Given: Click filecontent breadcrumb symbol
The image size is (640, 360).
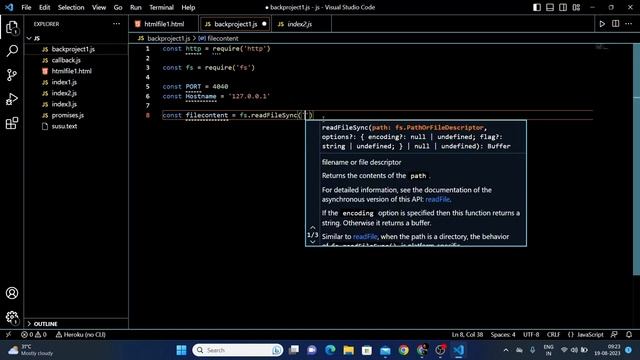Looking at the screenshot, I should tap(222, 38).
